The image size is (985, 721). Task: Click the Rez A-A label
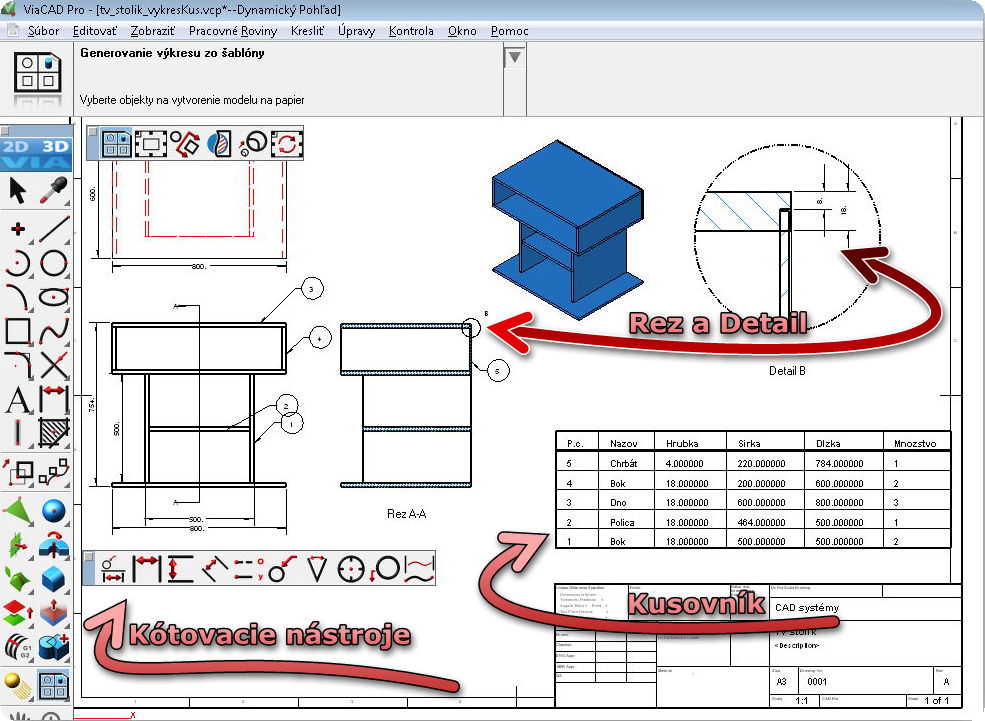406,514
